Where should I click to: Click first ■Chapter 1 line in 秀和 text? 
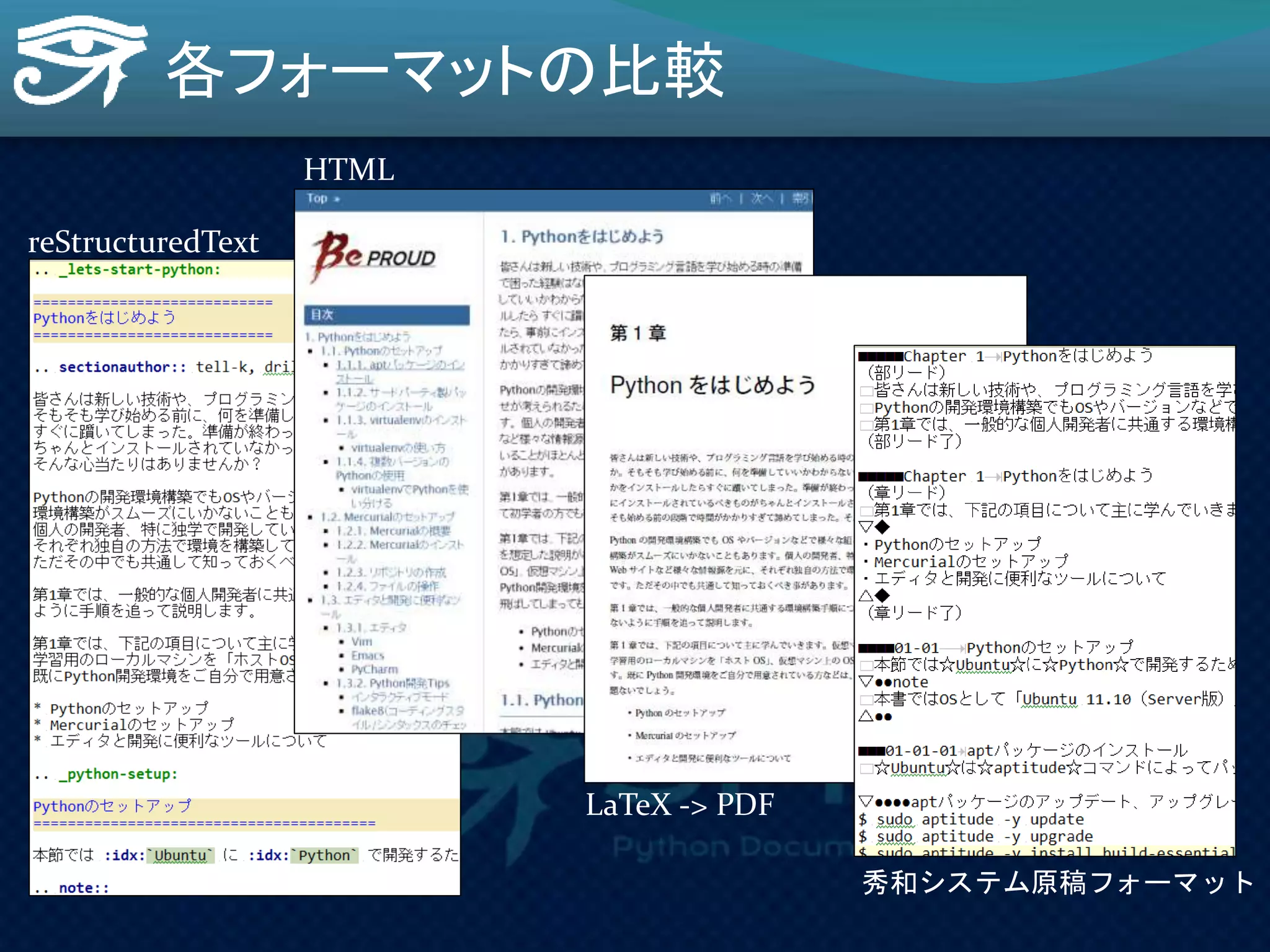point(1006,356)
